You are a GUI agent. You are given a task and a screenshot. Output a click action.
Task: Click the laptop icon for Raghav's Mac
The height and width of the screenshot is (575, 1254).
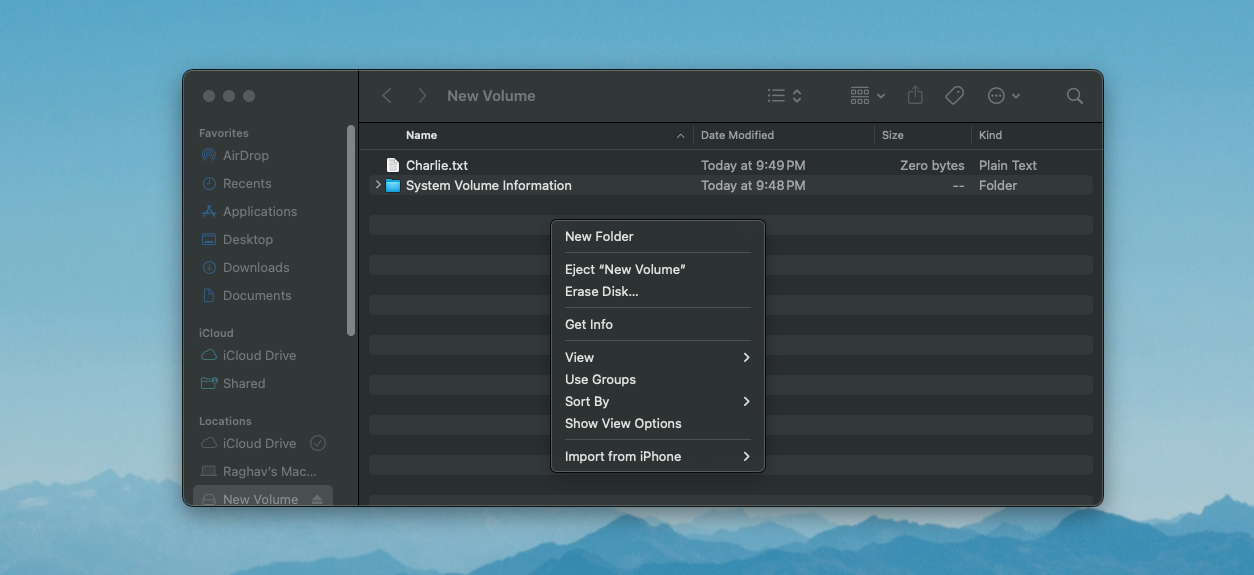209,471
